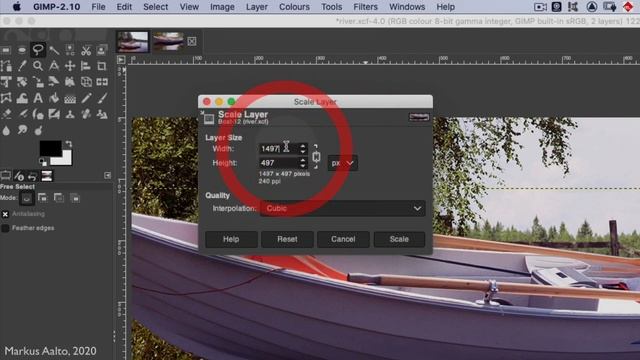Set selection mode to Subtract
This screenshot has width=640, height=360.
click(59, 198)
